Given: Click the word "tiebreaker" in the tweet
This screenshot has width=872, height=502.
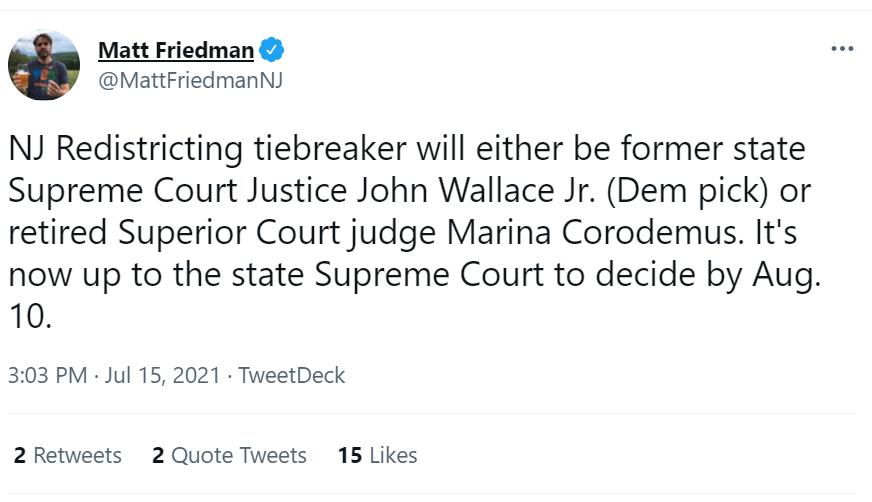Looking at the screenshot, I should click(x=315, y=151).
